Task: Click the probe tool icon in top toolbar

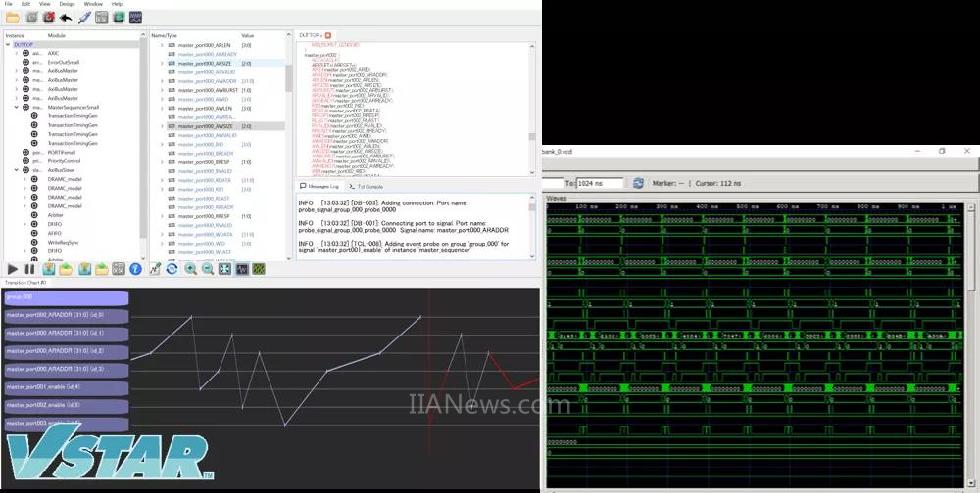Action: [x=84, y=17]
